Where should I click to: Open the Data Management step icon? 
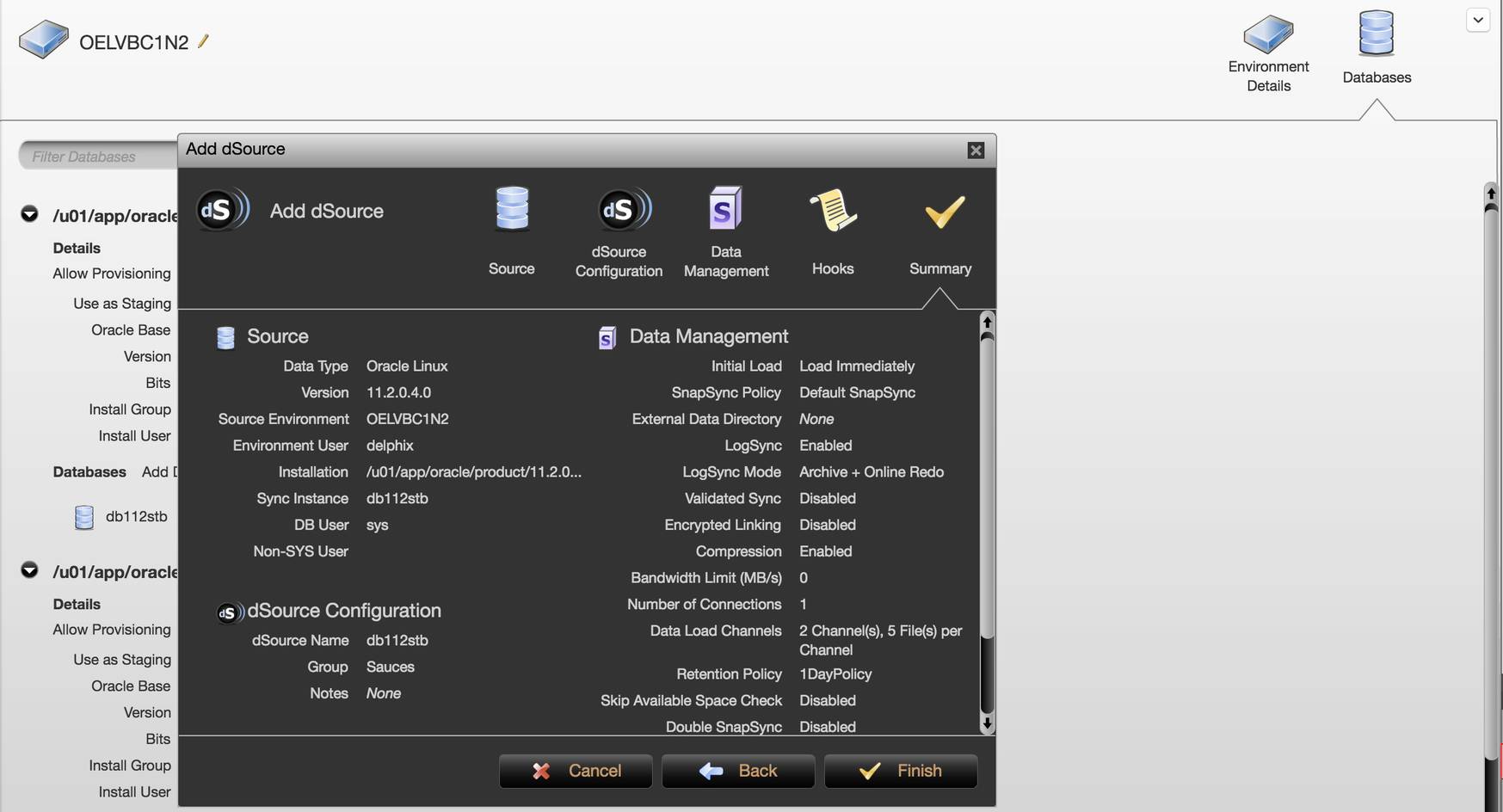[x=725, y=209]
